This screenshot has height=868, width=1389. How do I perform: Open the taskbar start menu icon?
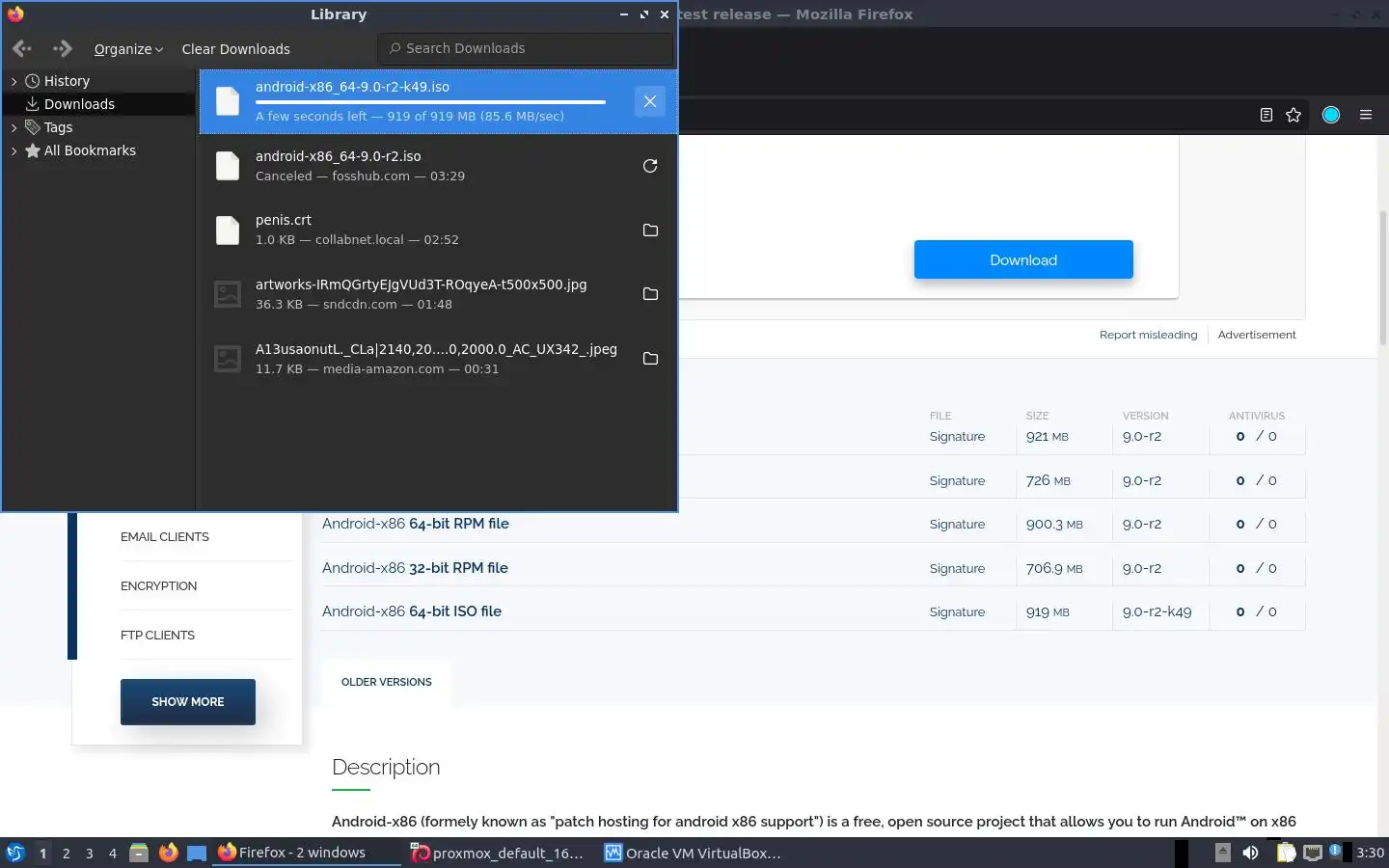pos(15,853)
